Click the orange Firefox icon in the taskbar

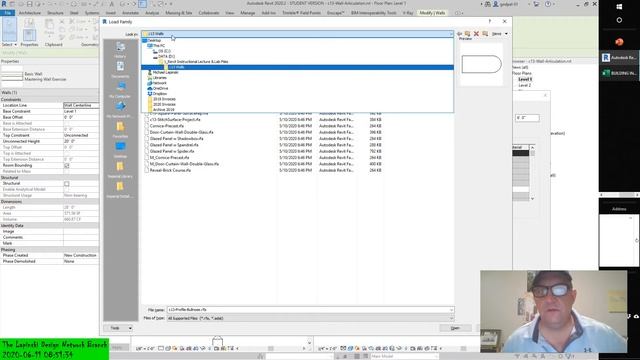point(619,42)
